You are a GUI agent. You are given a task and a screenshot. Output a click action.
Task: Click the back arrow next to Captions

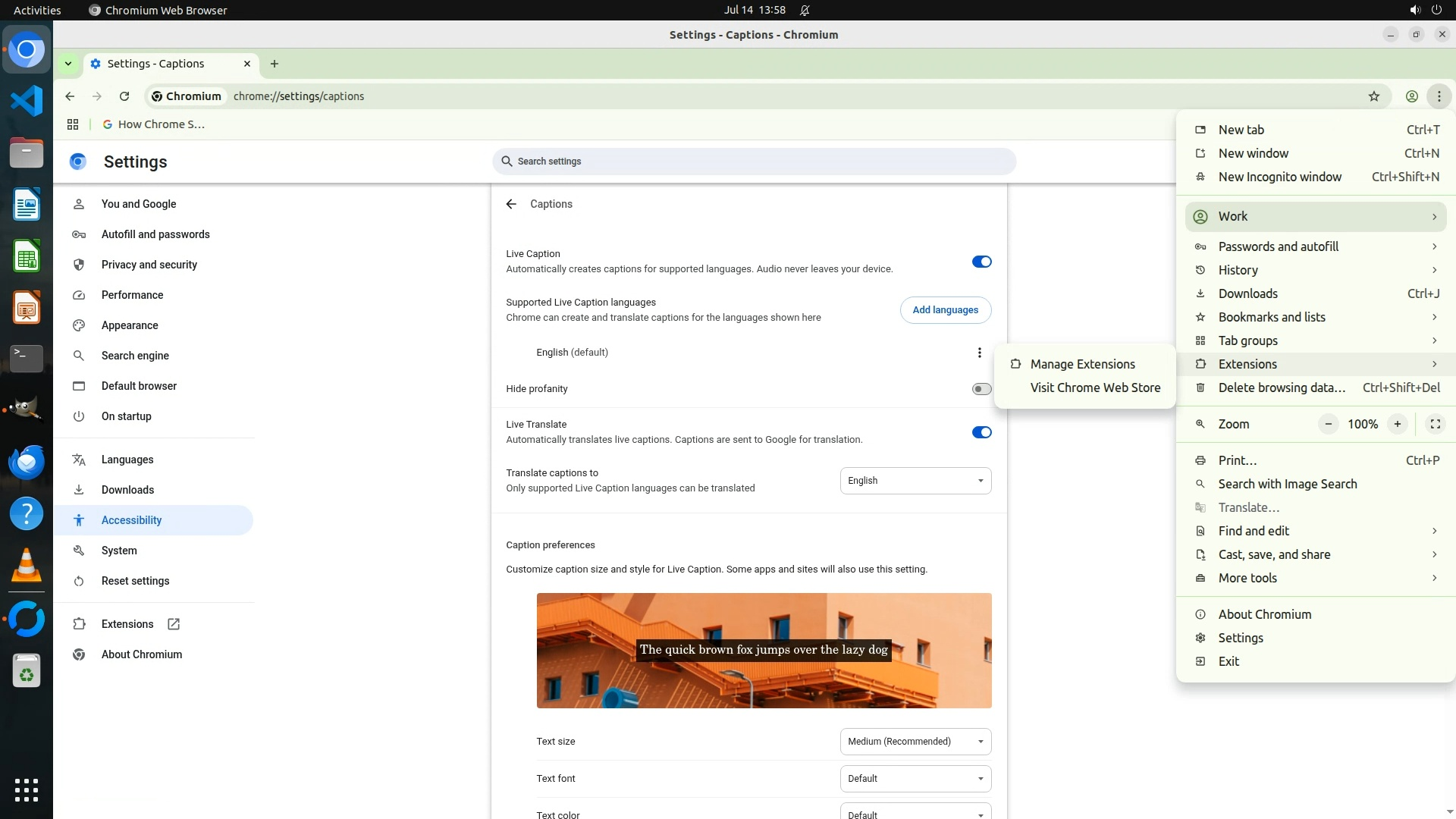511,204
